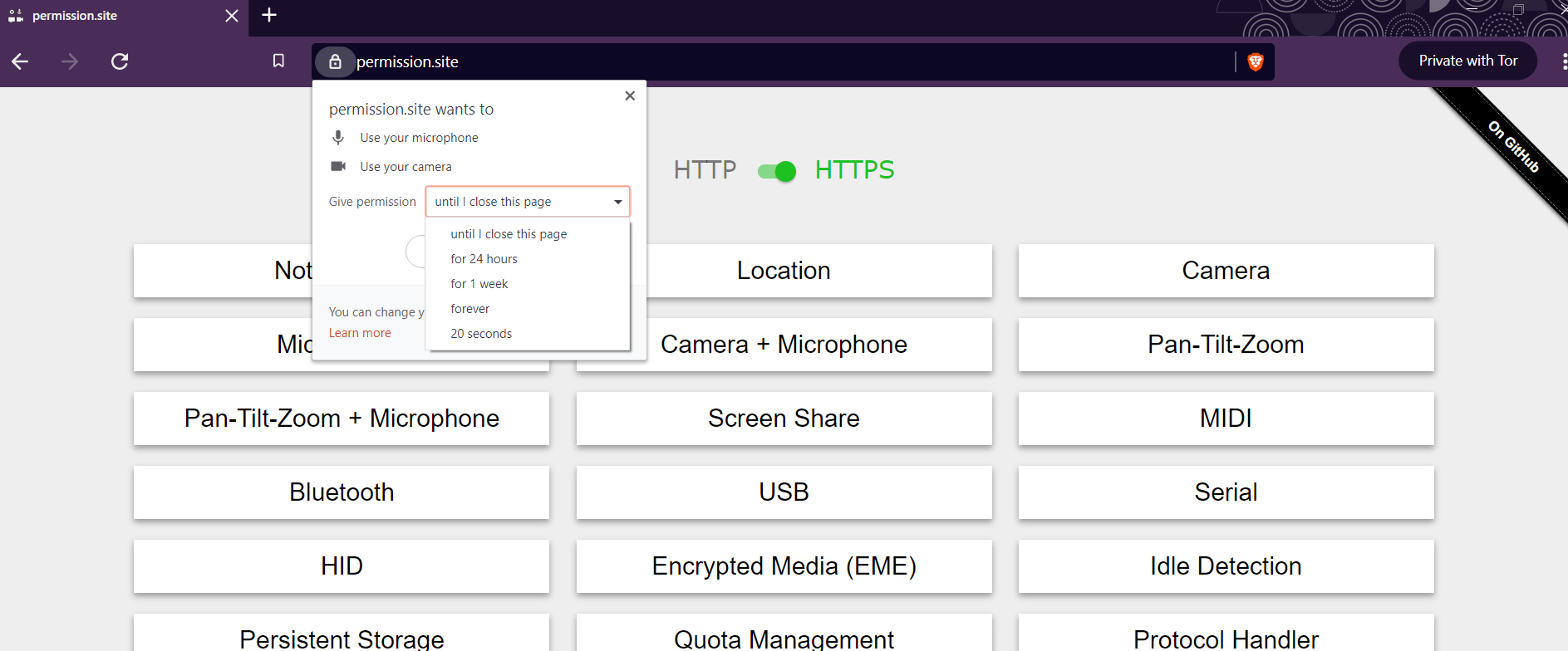
Task: Open the On GitHub ribbon link
Action: click(x=1513, y=147)
